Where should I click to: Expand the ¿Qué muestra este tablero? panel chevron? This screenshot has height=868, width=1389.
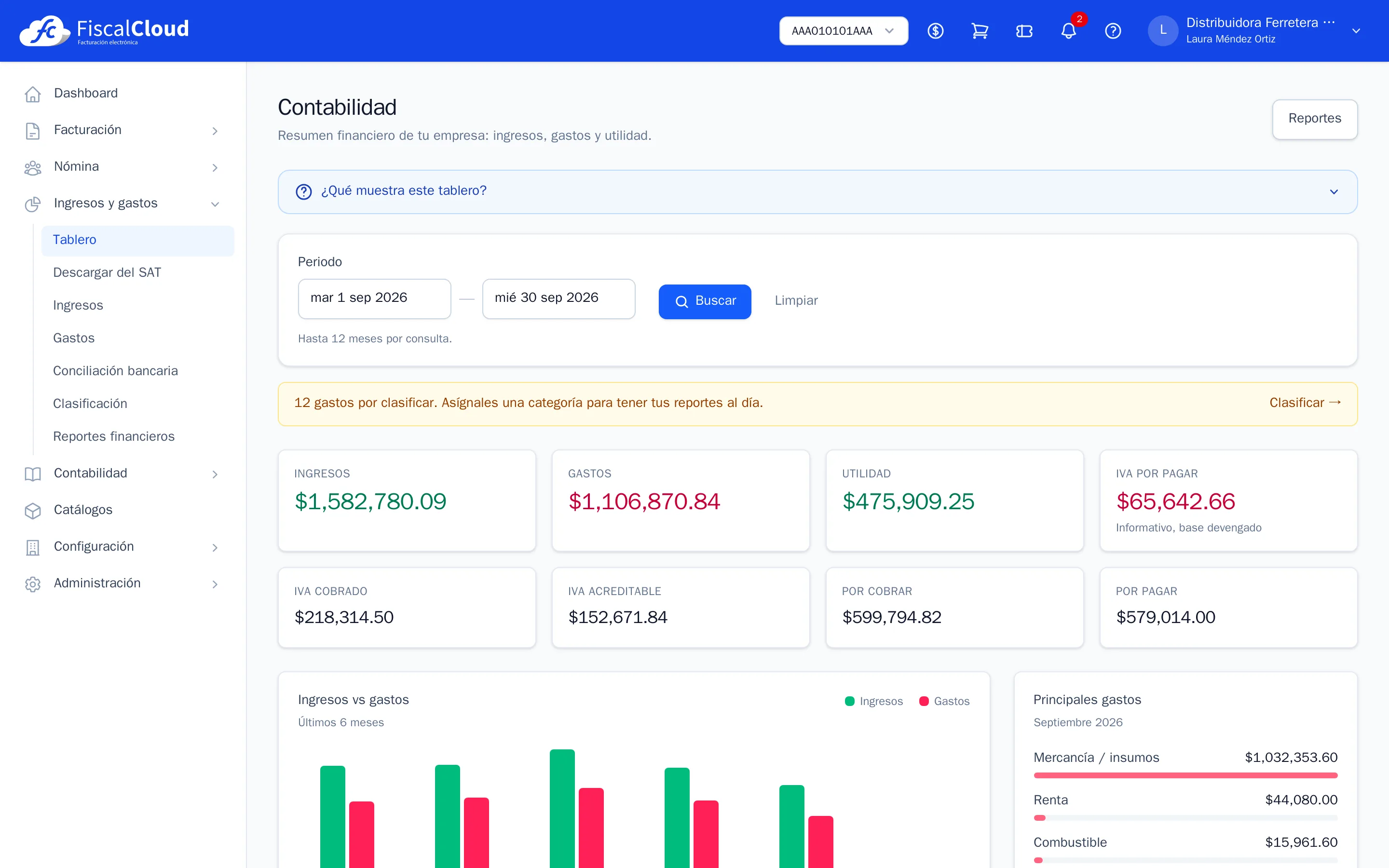pyautogui.click(x=1334, y=192)
